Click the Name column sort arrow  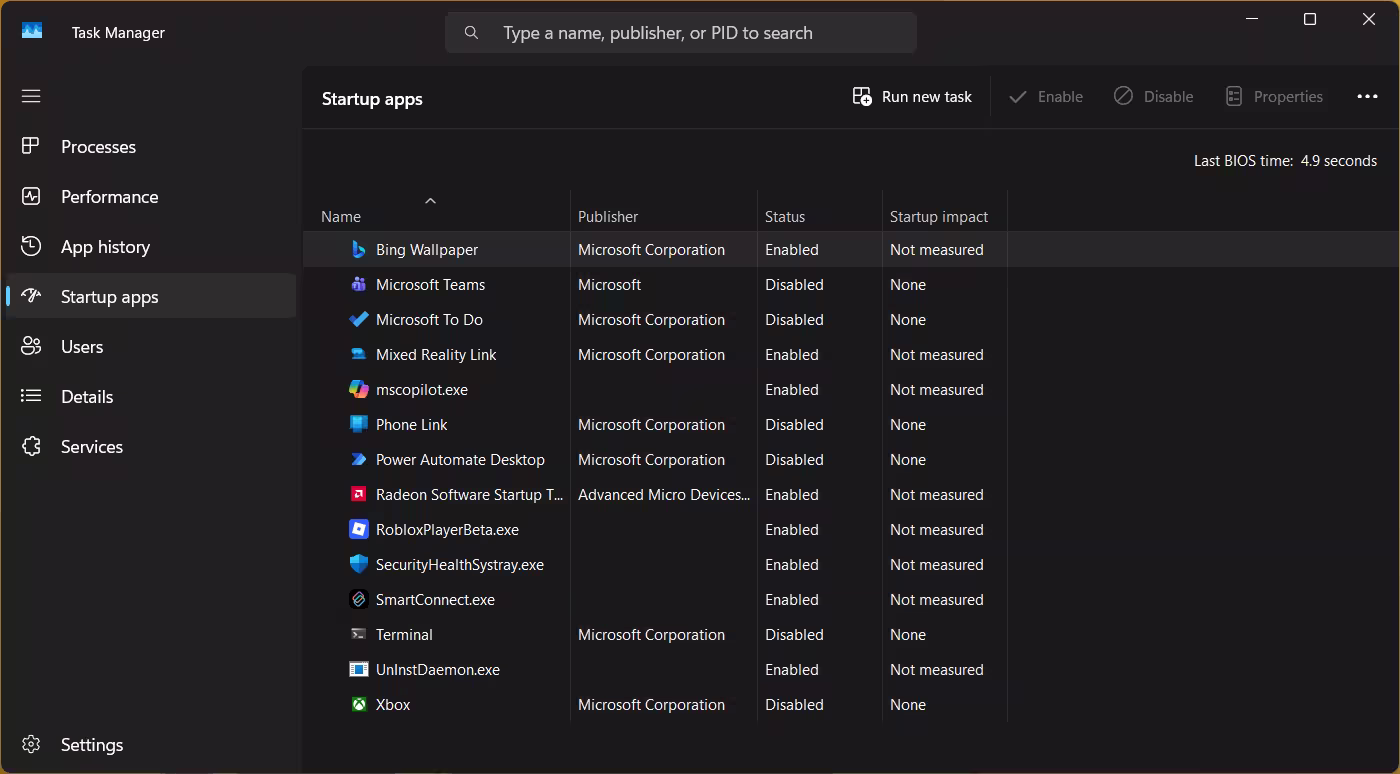431,201
